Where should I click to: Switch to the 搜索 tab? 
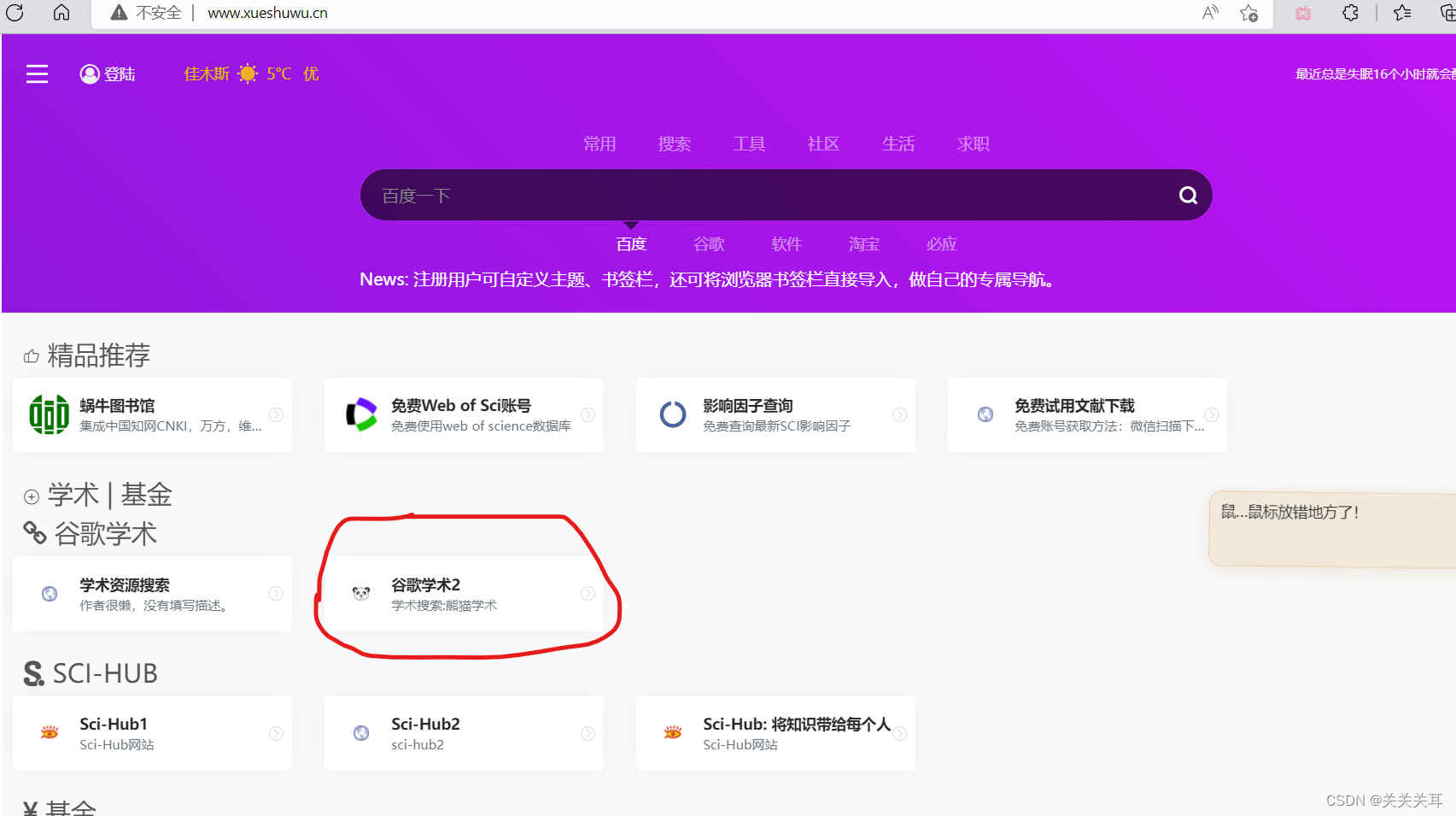(x=675, y=144)
